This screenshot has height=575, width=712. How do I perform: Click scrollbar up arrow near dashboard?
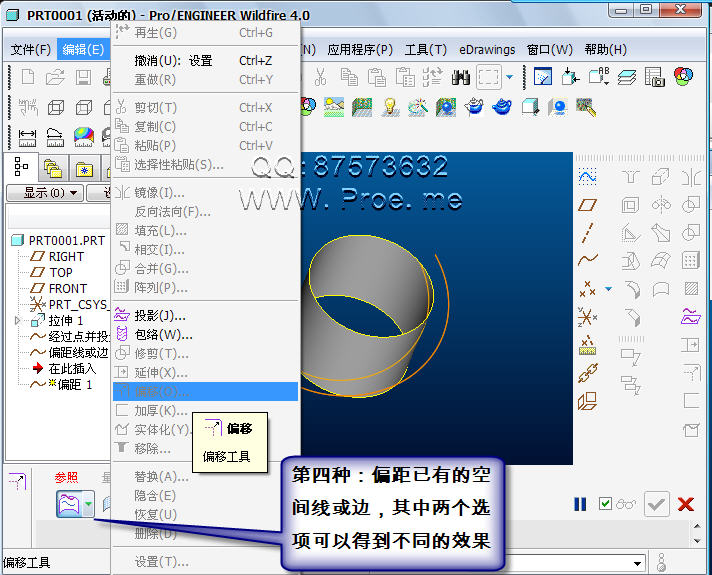(697, 526)
